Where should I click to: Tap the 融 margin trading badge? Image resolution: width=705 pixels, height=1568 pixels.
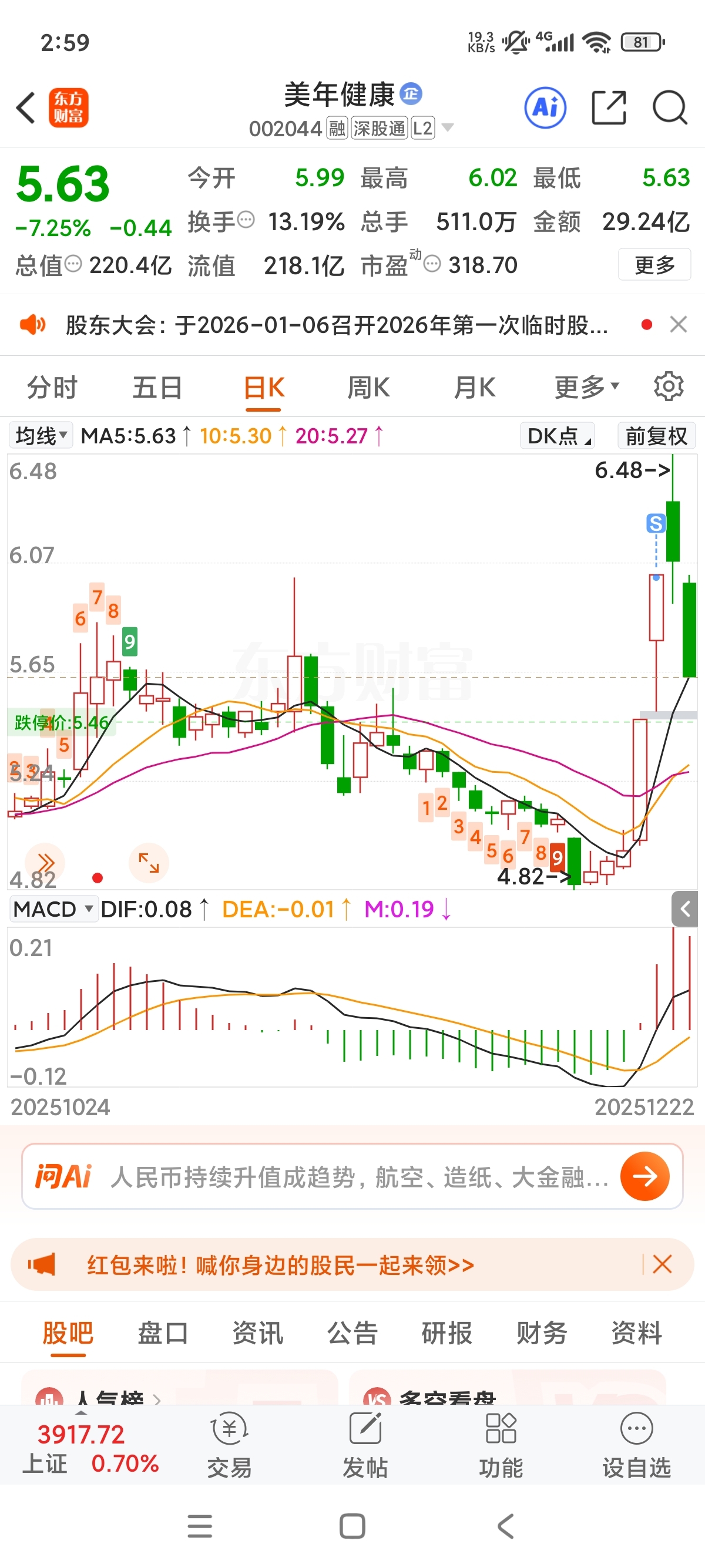tap(337, 128)
